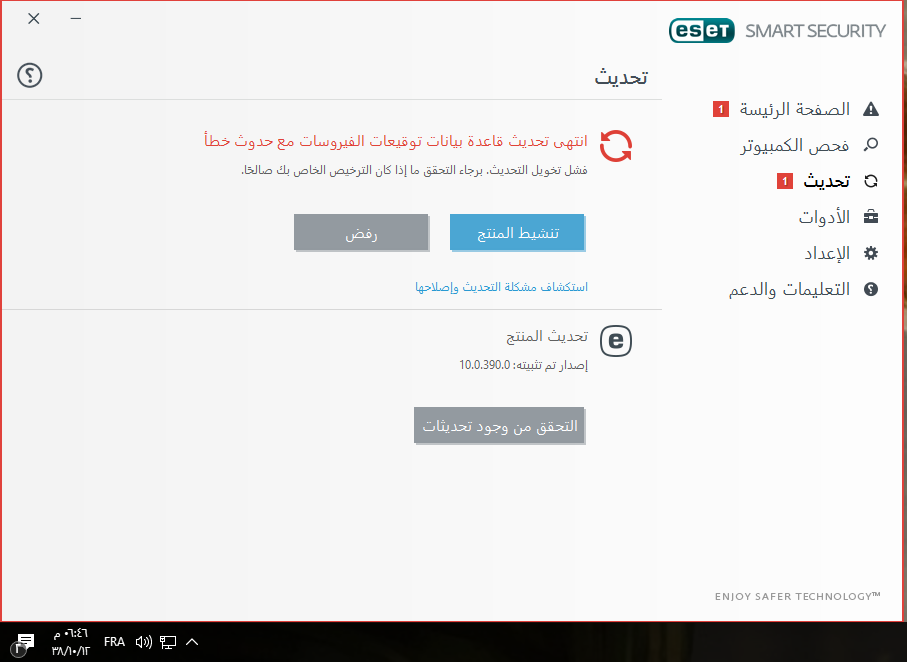The height and width of the screenshot is (662, 907).
Task: Click the SMART SECURITY title text
Action: (x=815, y=31)
